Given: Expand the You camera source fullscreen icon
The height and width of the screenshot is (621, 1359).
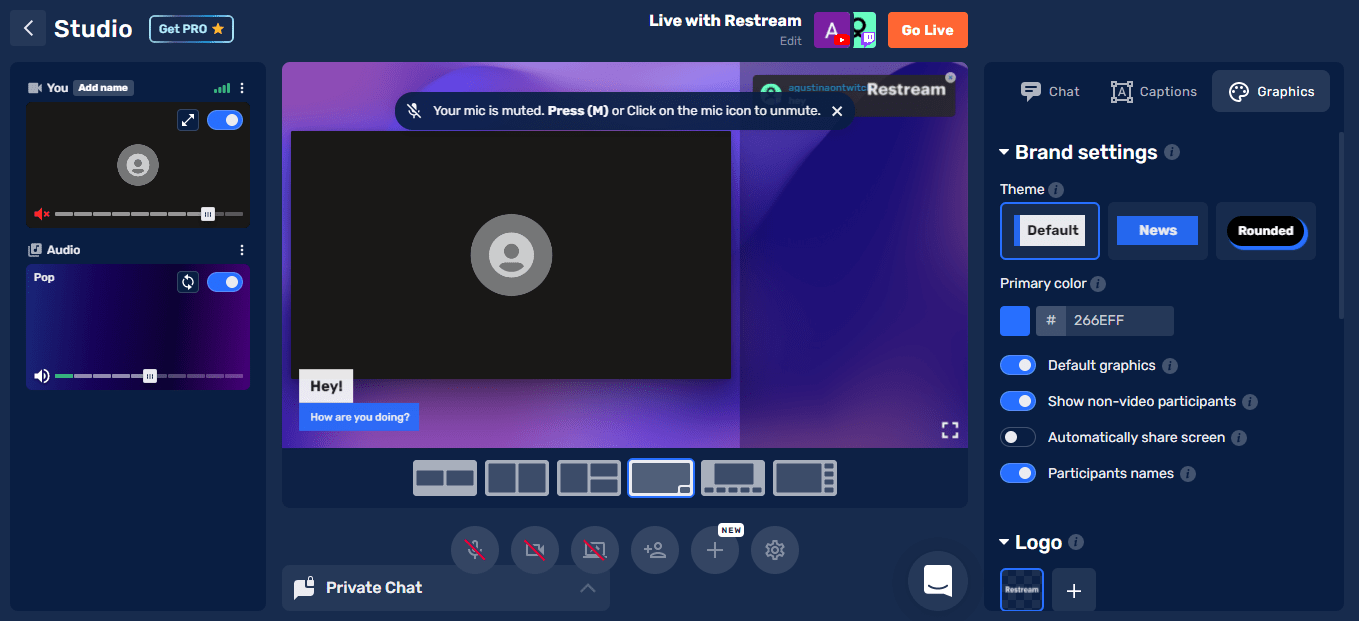Looking at the screenshot, I should point(188,120).
